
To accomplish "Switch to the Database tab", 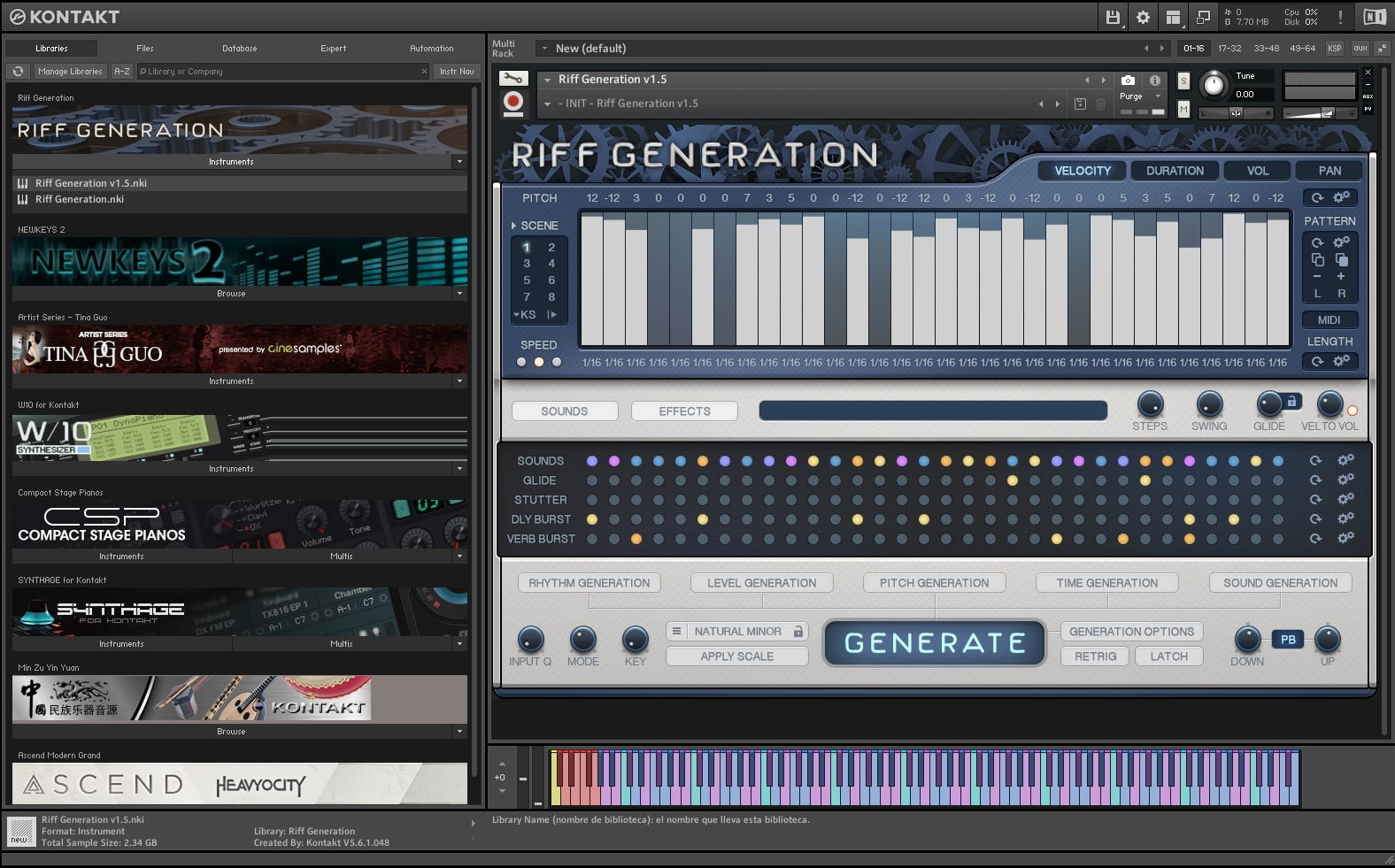I will 240,49.
